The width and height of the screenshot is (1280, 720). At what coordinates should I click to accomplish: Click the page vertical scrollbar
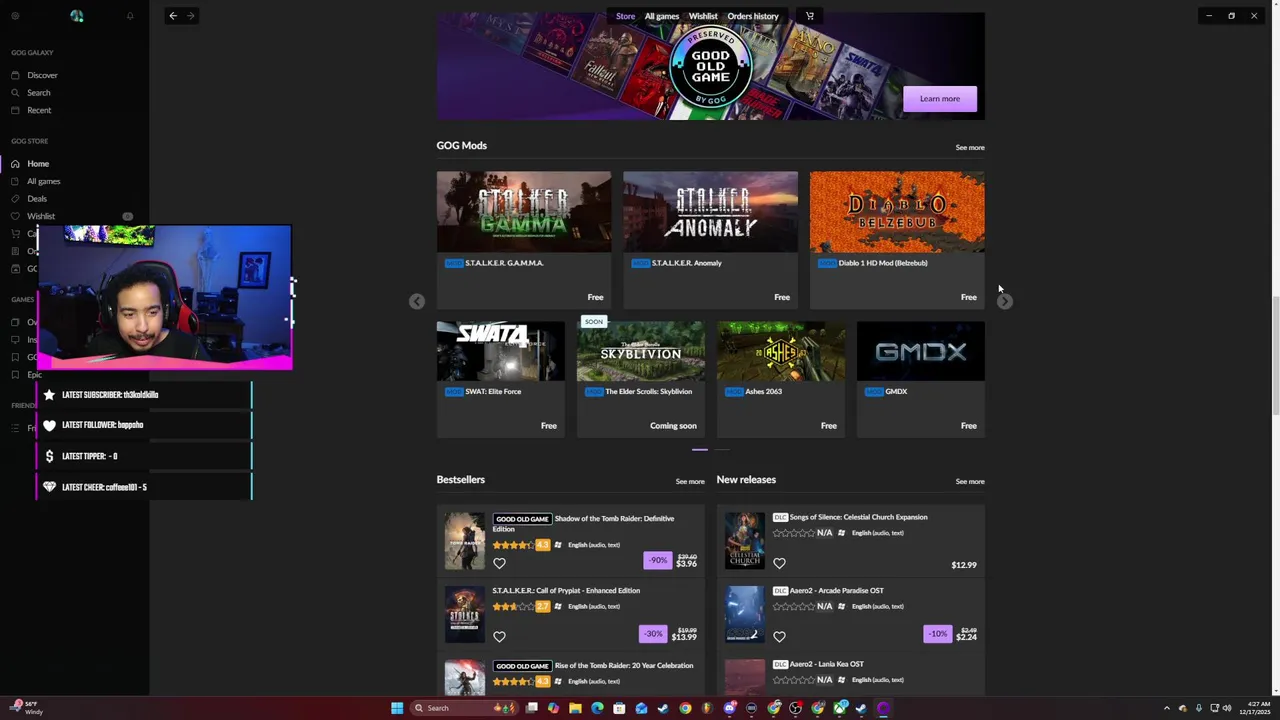tap(1275, 355)
